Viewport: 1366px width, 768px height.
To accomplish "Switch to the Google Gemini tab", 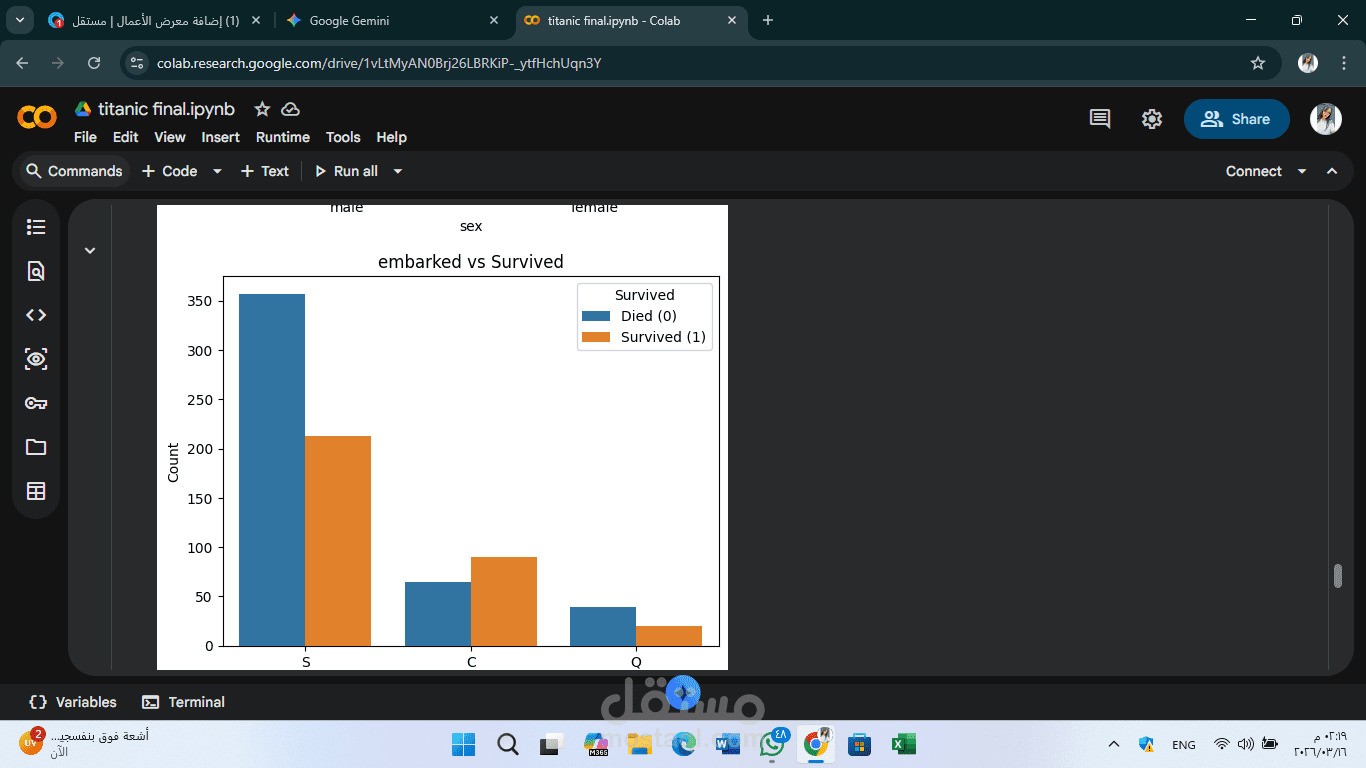I will click(x=392, y=20).
